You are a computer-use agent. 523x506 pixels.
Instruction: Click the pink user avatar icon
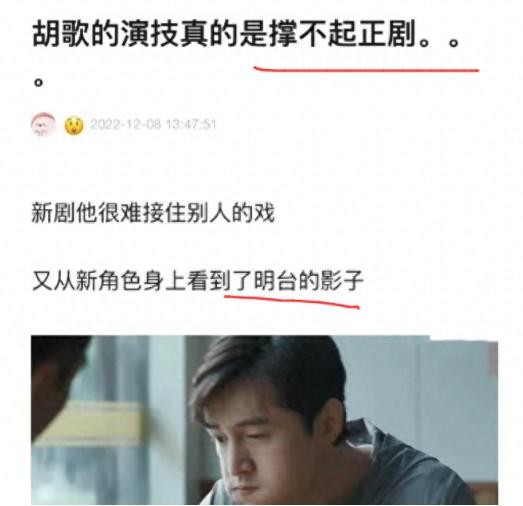click(x=43, y=124)
